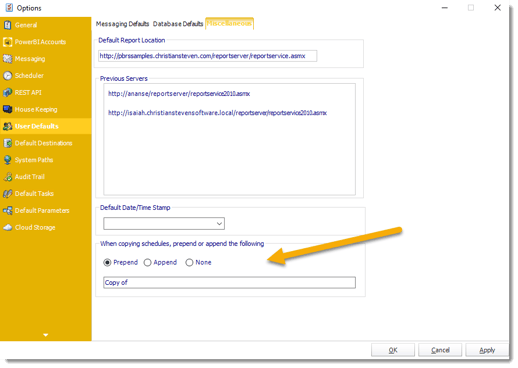This screenshot has height=368, width=518.
Task: Click the 'Copy of' text field
Action: pos(229,283)
